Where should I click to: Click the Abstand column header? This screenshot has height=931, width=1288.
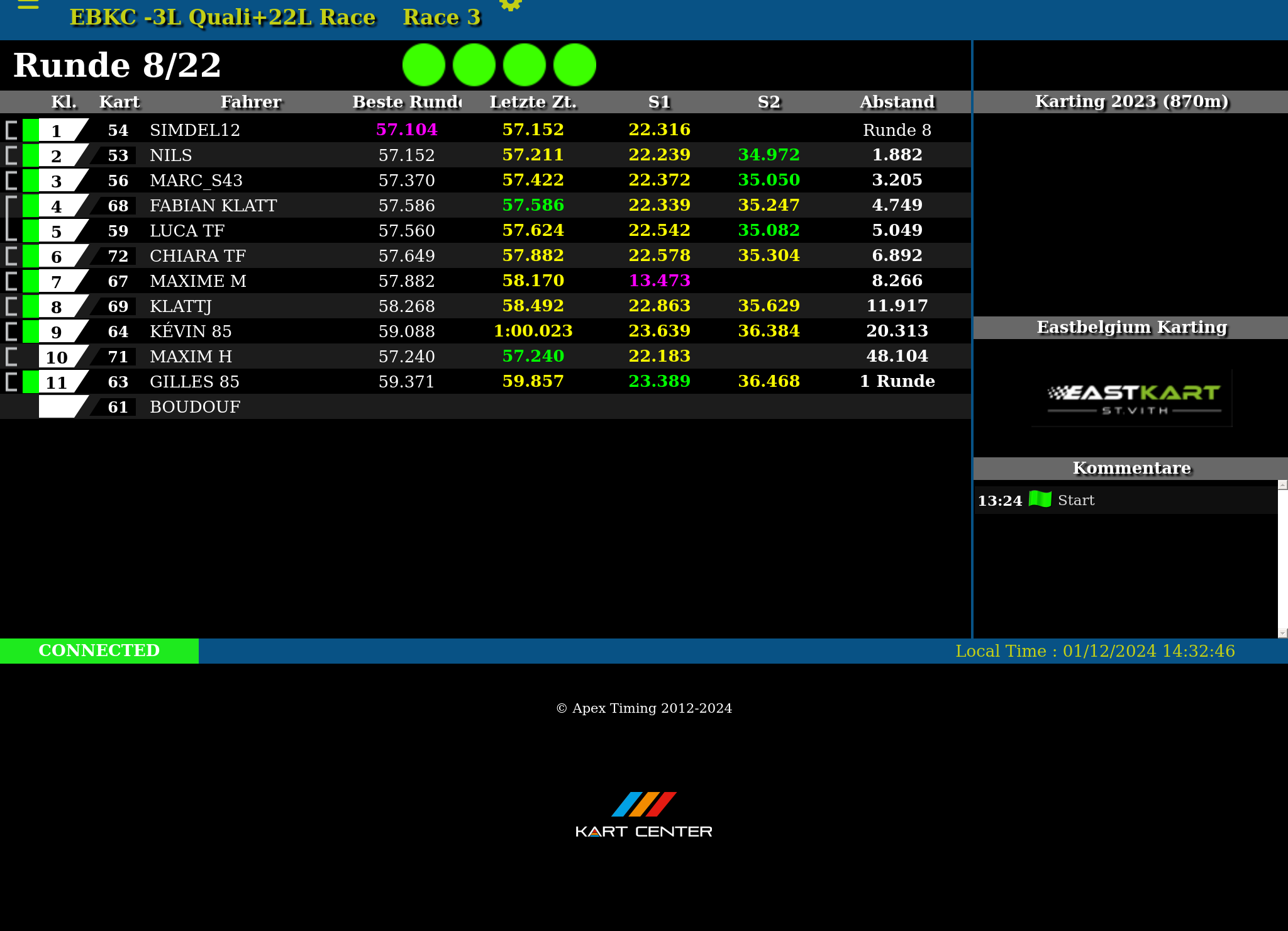(896, 102)
